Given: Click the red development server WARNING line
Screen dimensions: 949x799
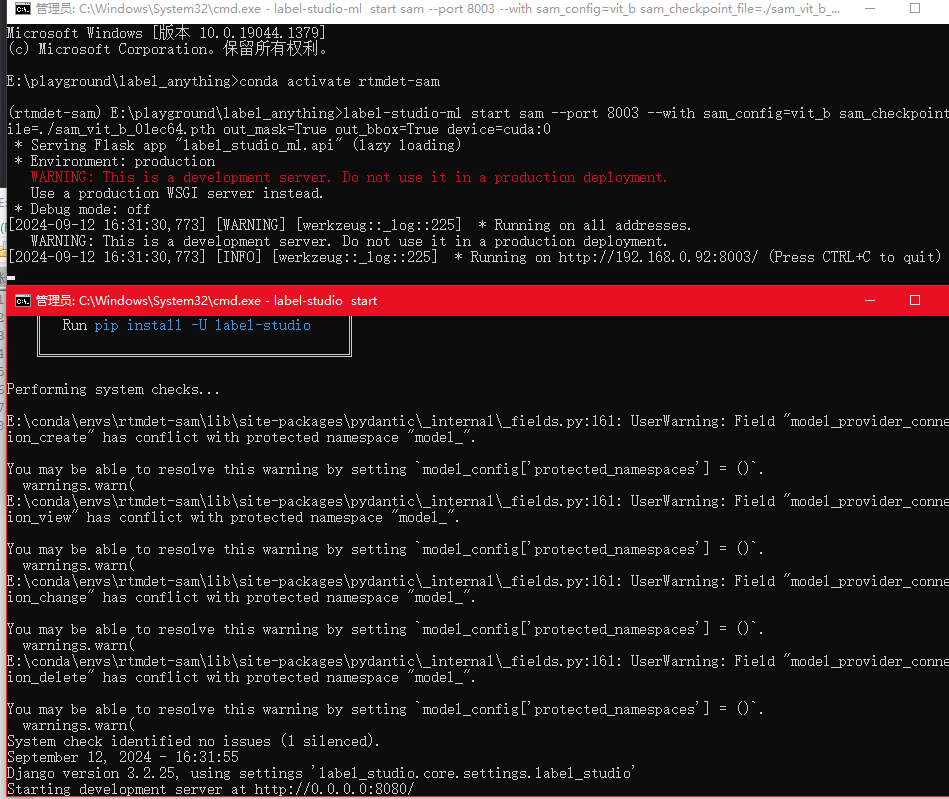Looking at the screenshot, I should pyautogui.click(x=348, y=177).
